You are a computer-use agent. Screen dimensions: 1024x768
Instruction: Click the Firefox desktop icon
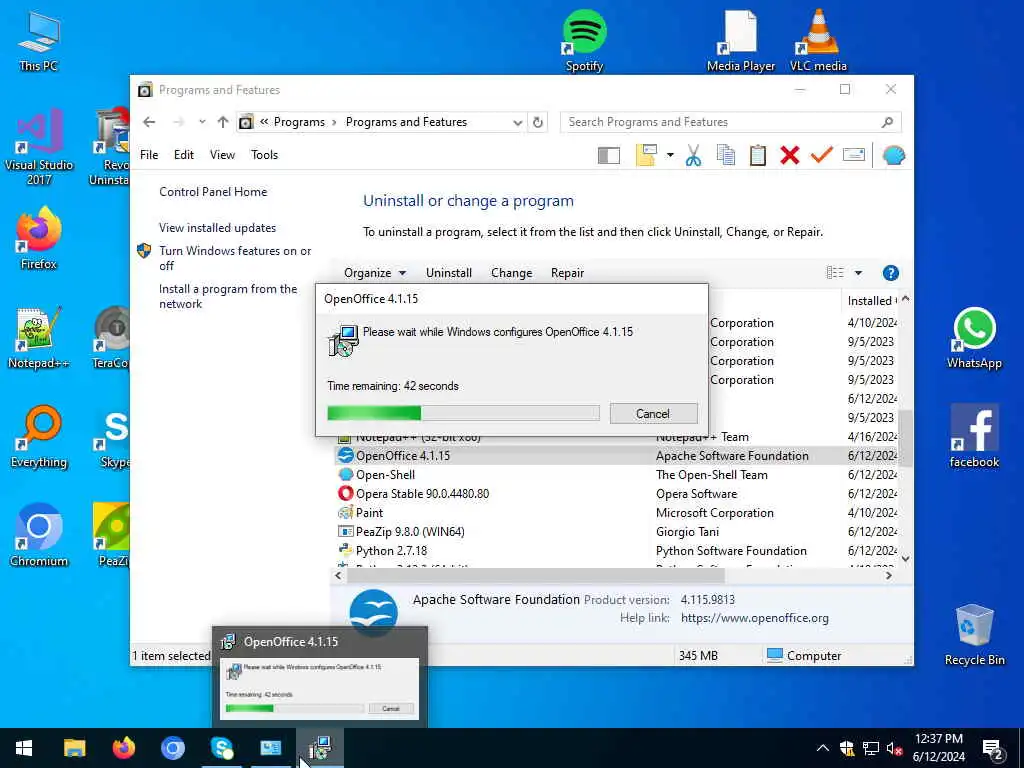39,238
